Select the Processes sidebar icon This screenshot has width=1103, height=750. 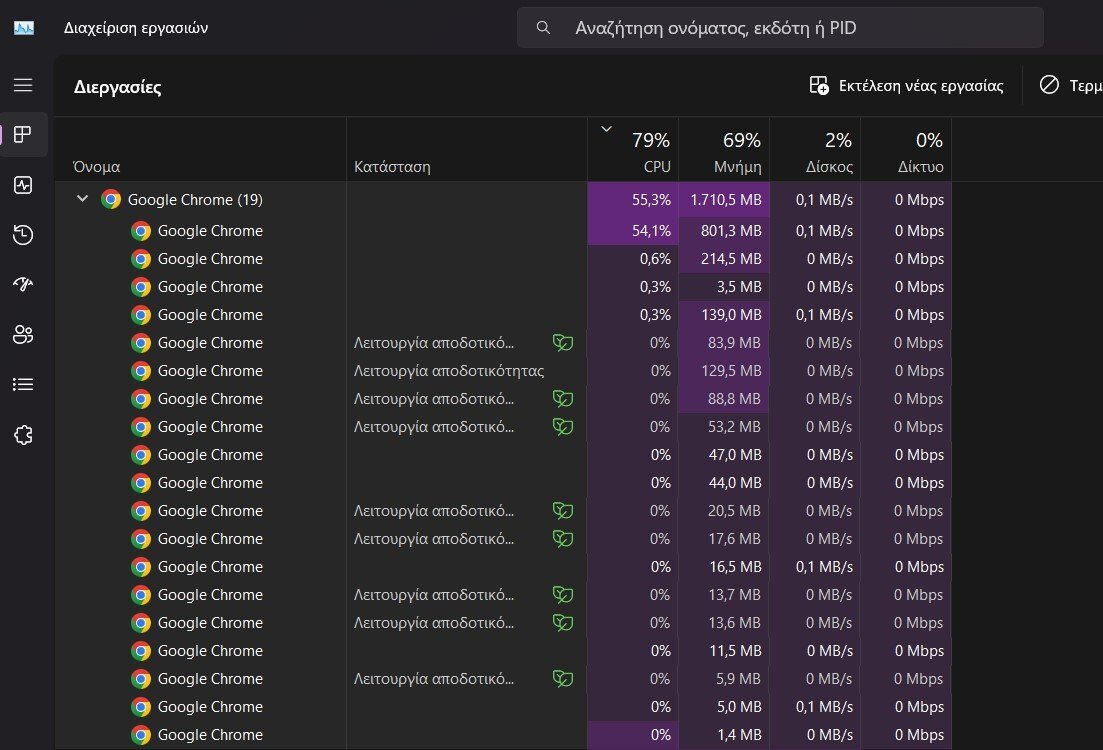(23, 134)
